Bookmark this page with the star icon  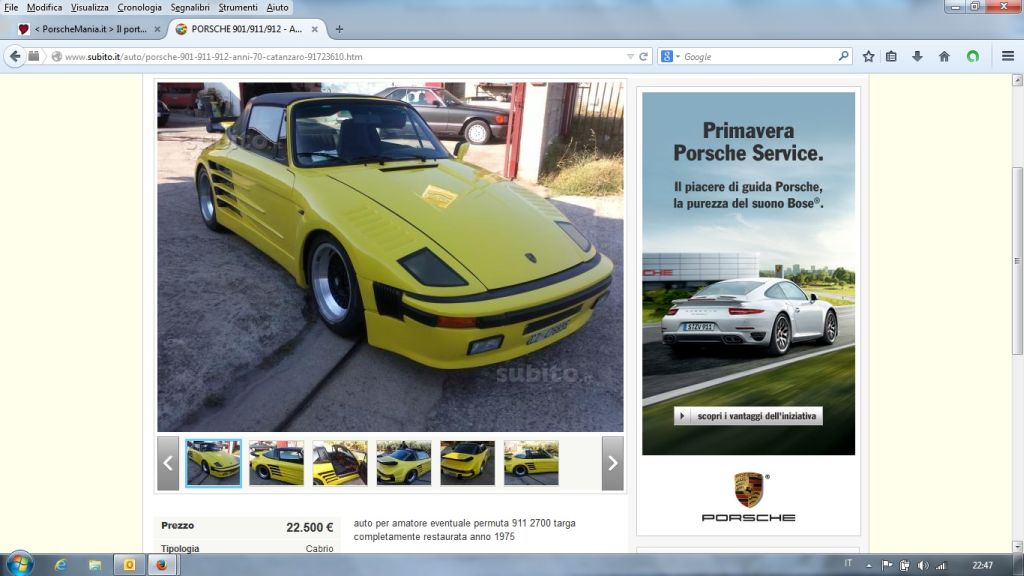pyautogui.click(x=868, y=57)
